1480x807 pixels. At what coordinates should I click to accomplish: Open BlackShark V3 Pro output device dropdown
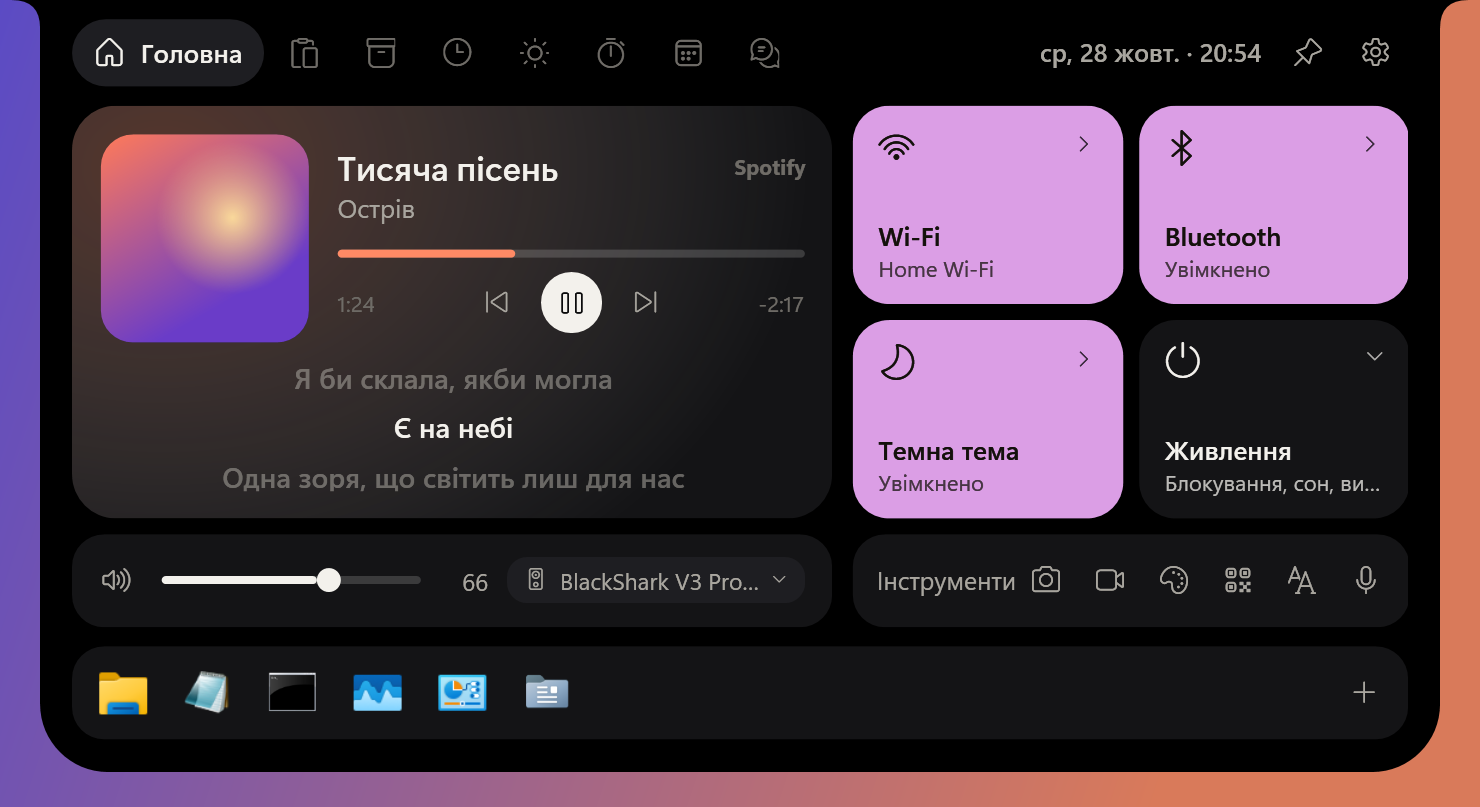pos(656,580)
